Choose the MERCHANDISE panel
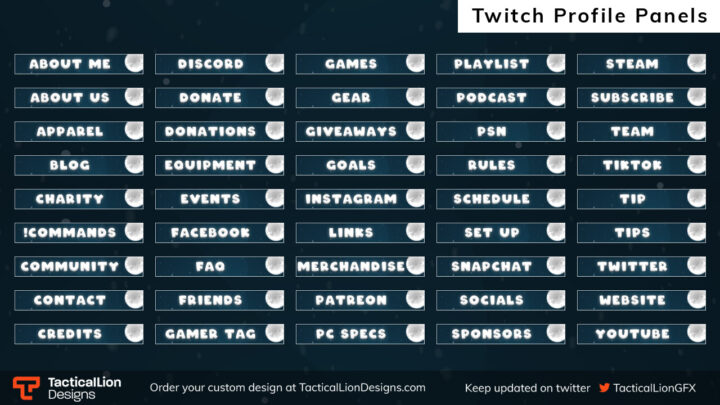Viewport: 720px width, 405px height. click(360, 266)
